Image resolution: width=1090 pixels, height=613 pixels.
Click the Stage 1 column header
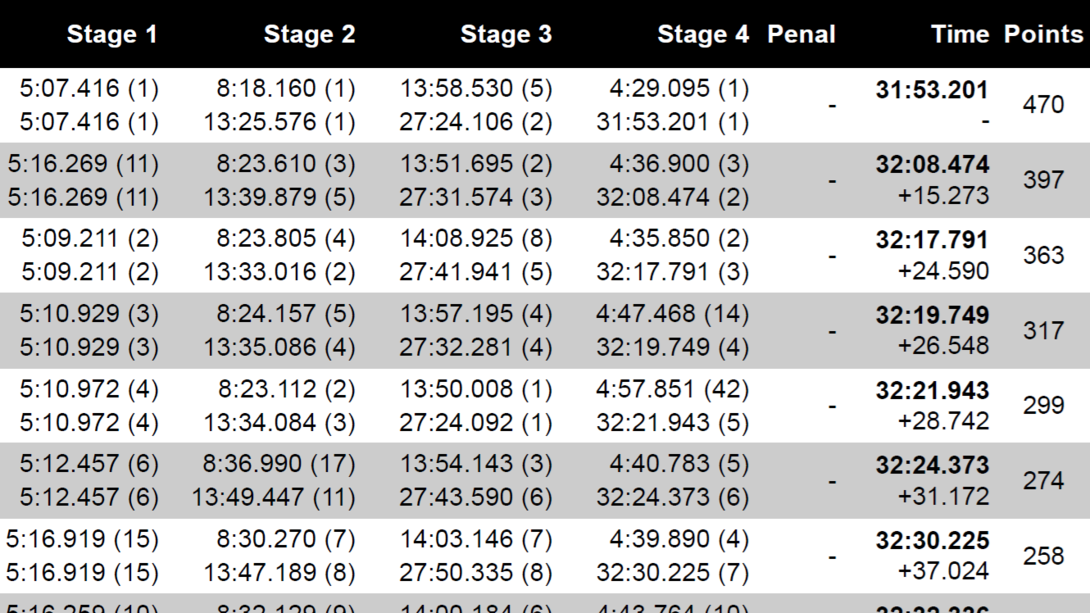112,34
